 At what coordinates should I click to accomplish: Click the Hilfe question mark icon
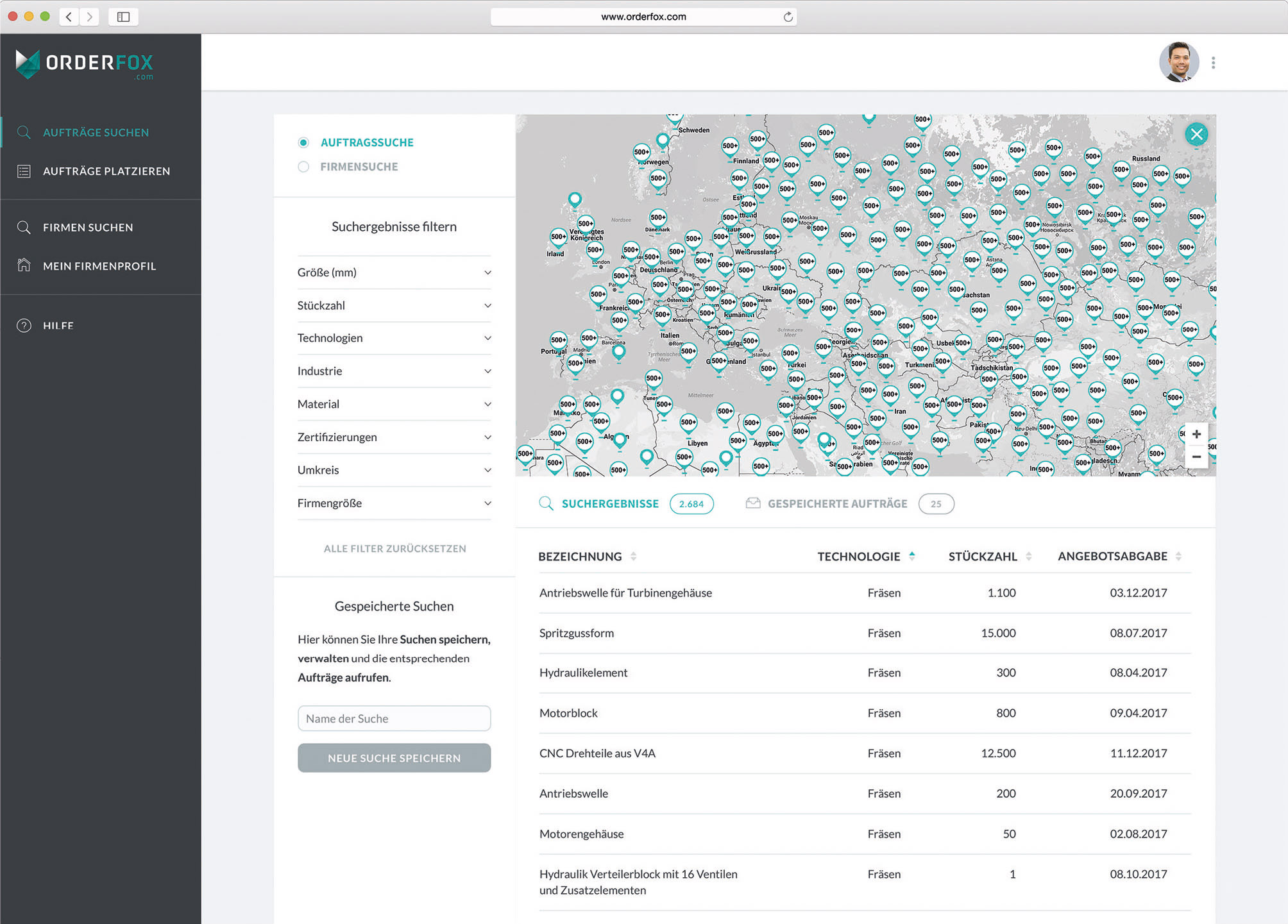(24, 325)
